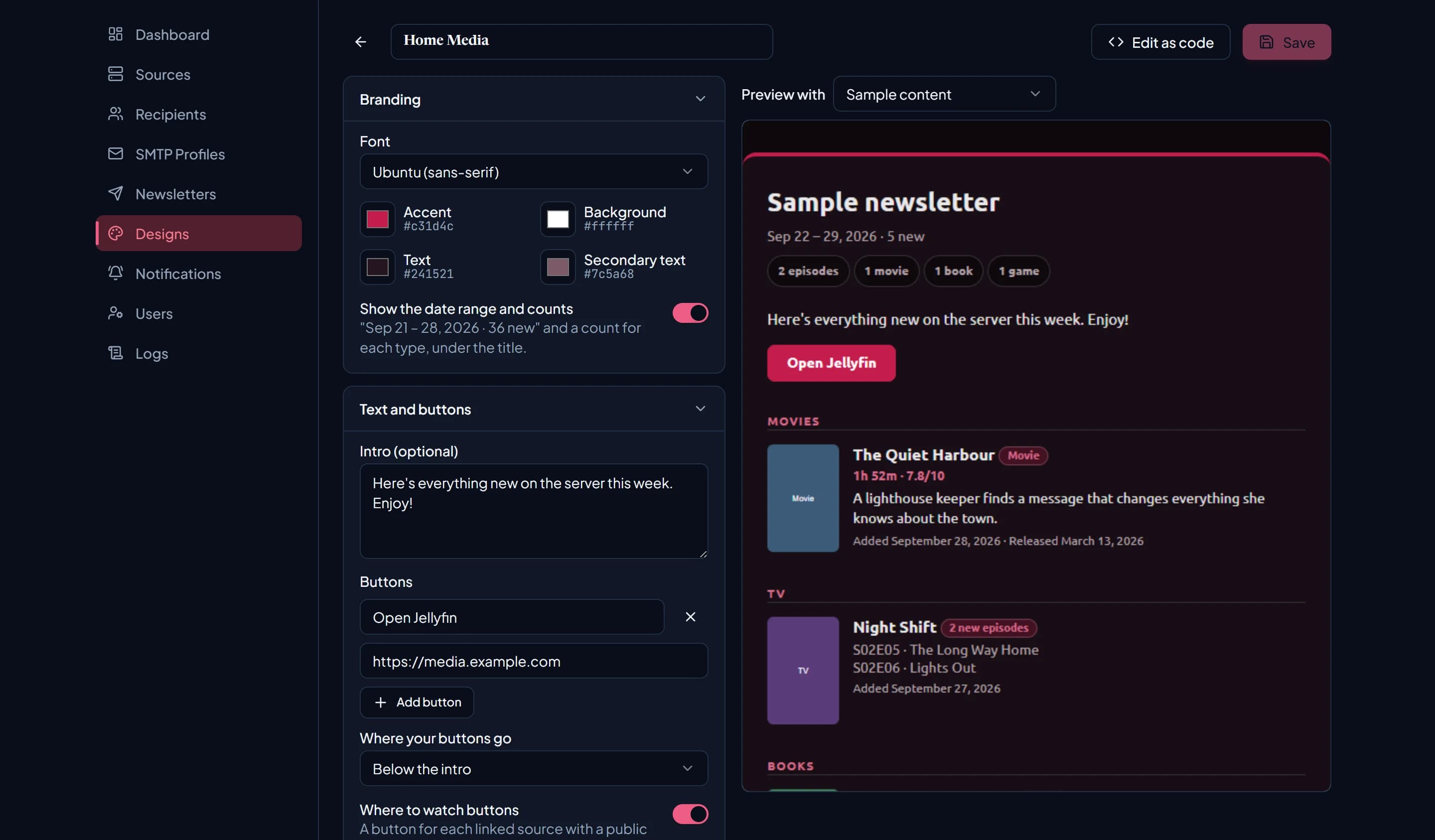Image resolution: width=1435 pixels, height=840 pixels.
Task: Click the Notifications bell icon
Action: (116, 274)
